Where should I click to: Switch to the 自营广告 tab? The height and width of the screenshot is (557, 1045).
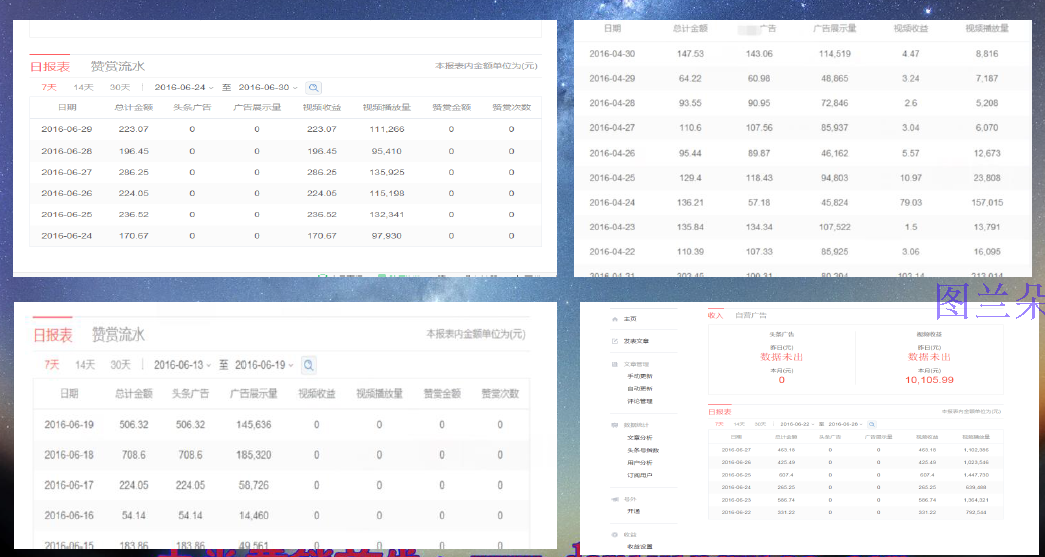pos(750,315)
